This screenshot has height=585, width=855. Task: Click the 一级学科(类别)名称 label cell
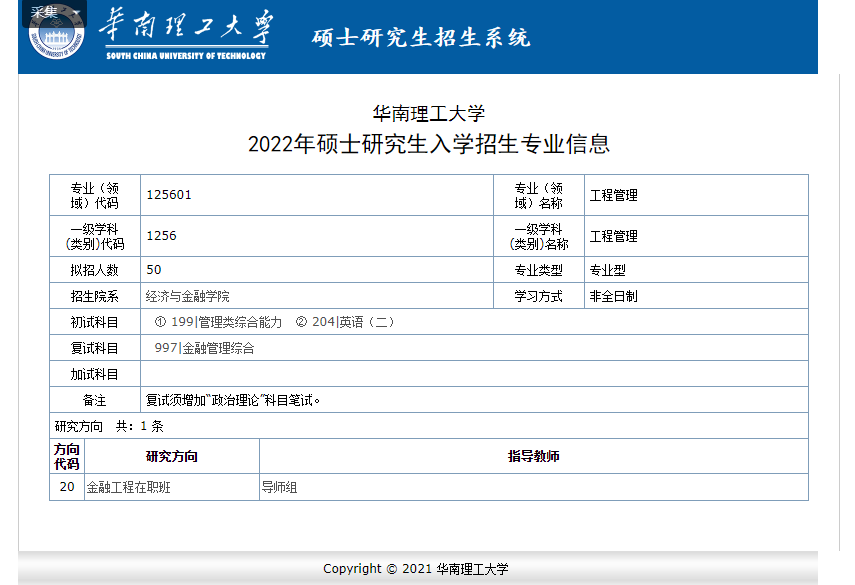(x=539, y=236)
